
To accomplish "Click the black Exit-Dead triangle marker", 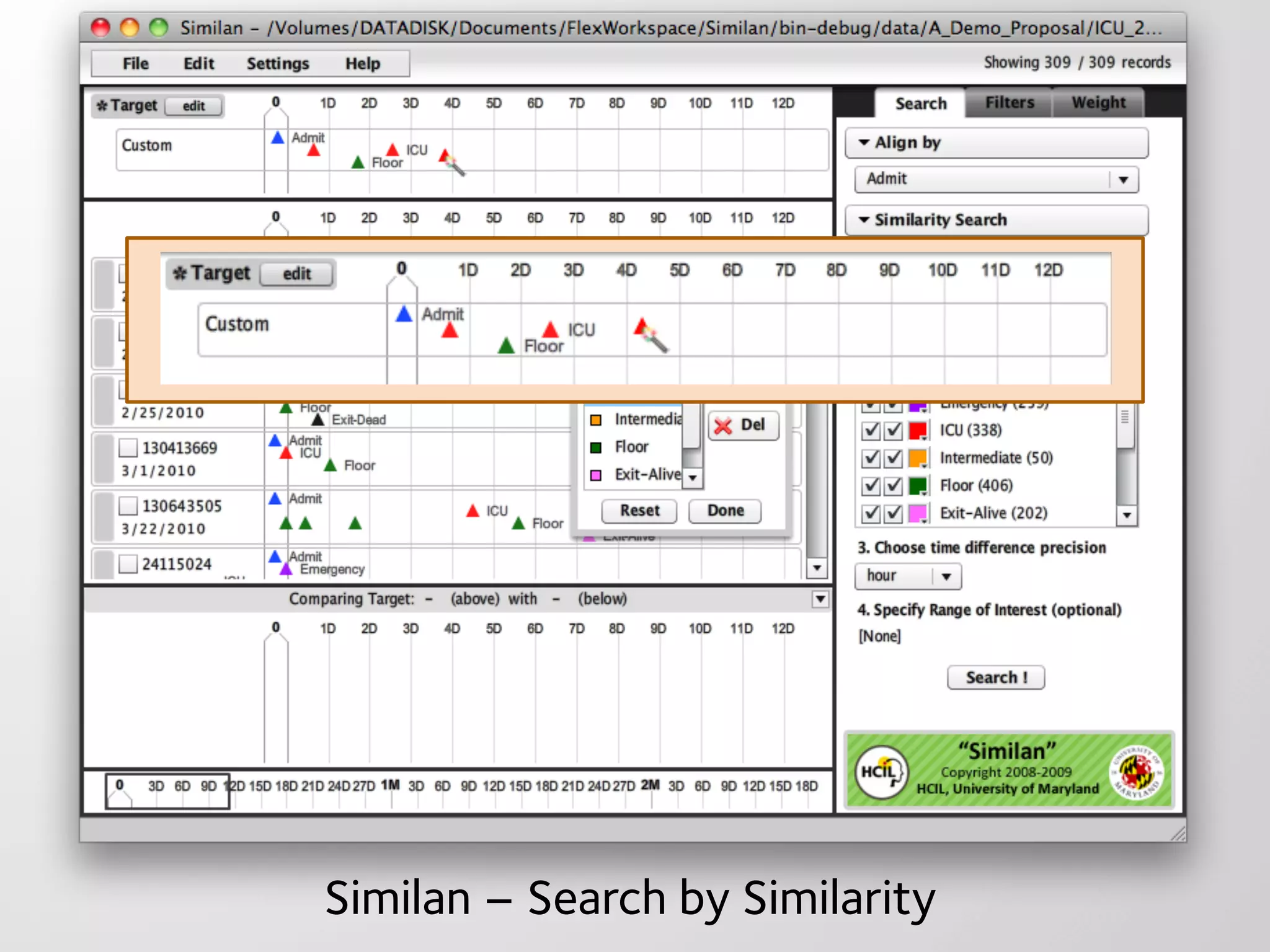I will click(318, 420).
